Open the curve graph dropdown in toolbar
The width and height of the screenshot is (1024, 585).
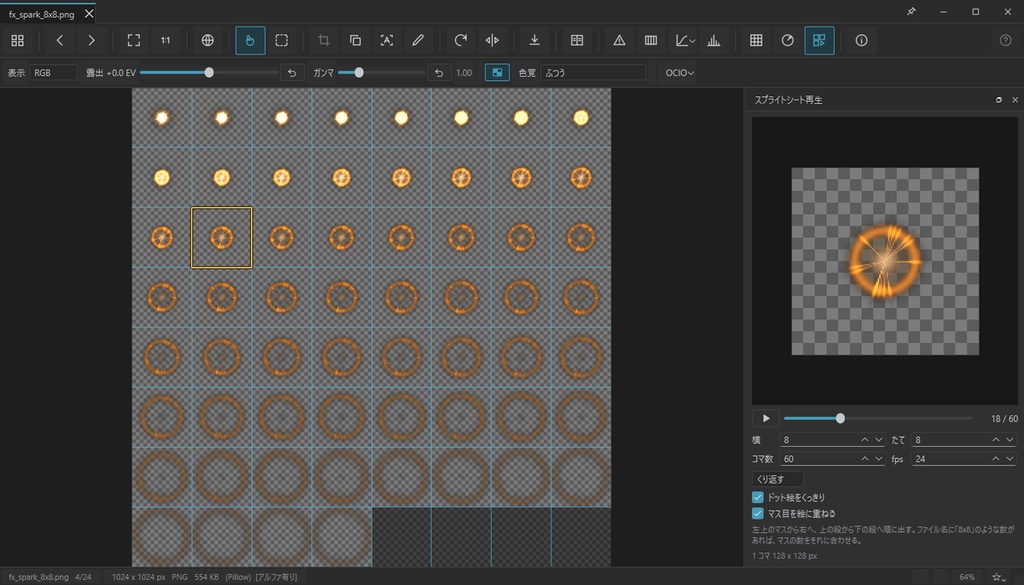click(685, 40)
